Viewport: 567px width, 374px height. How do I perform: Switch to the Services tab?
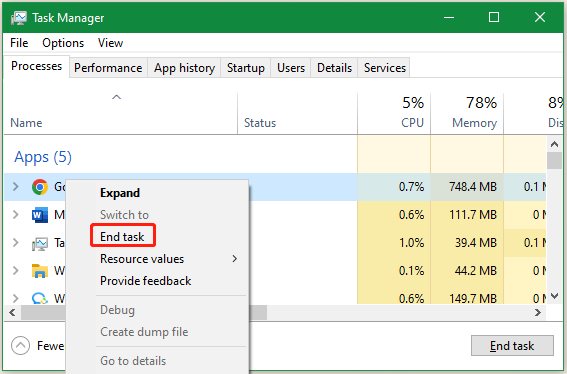tap(385, 68)
